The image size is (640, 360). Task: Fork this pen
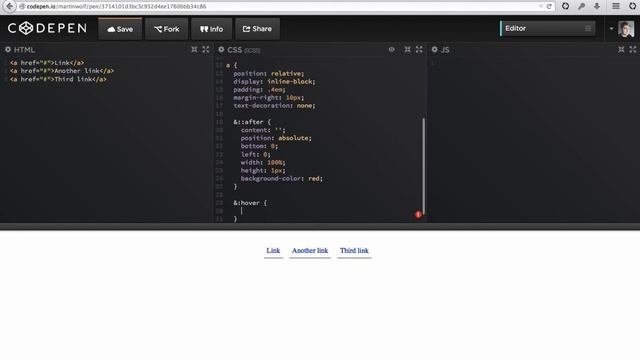(167, 29)
